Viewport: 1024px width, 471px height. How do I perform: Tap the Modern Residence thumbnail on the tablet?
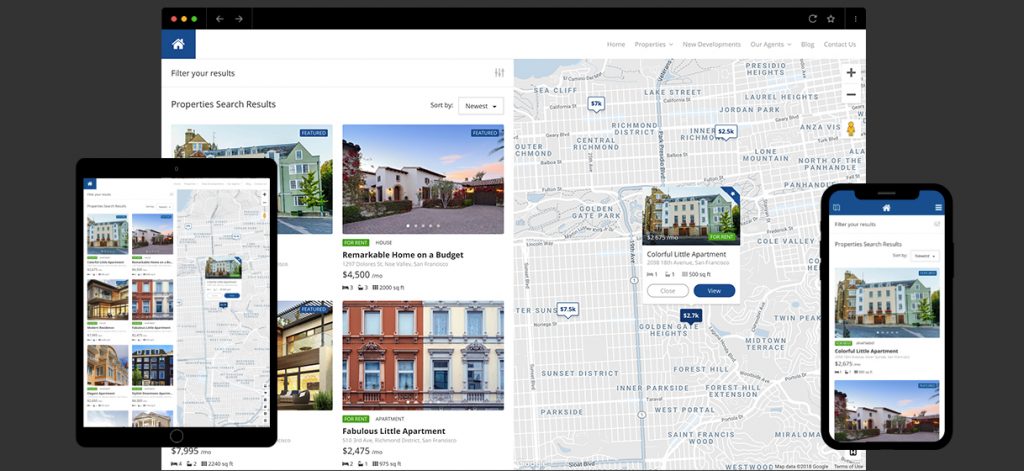point(108,299)
